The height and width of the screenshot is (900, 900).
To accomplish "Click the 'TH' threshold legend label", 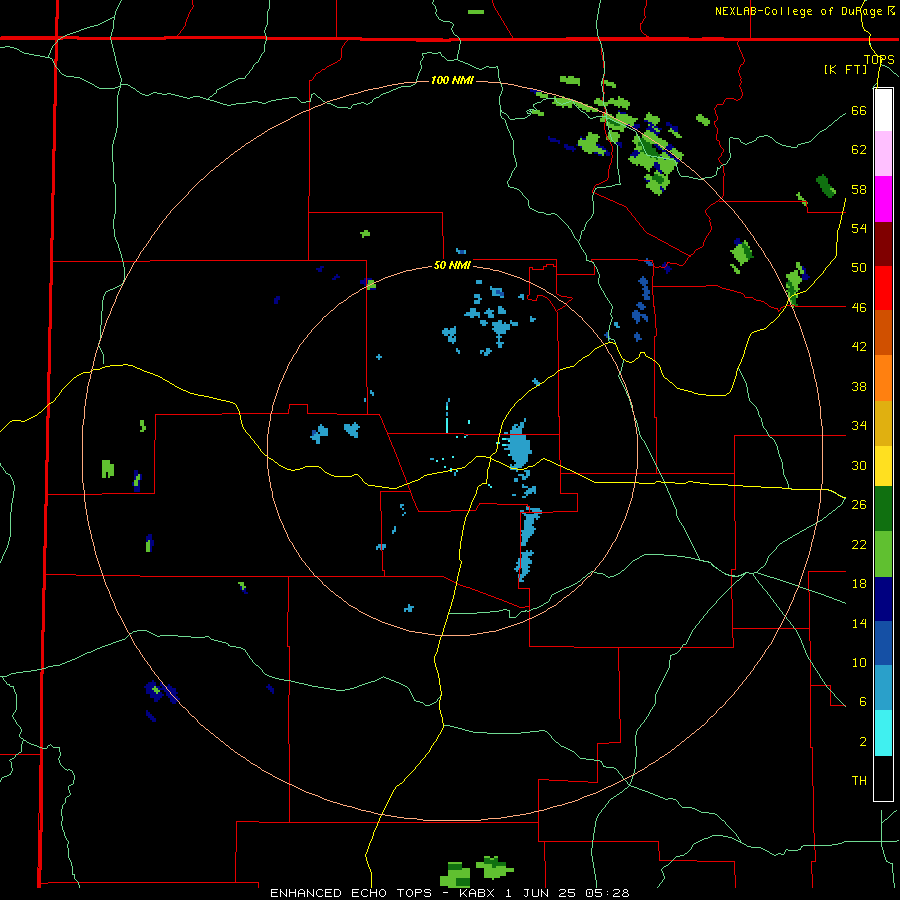I will (x=859, y=781).
